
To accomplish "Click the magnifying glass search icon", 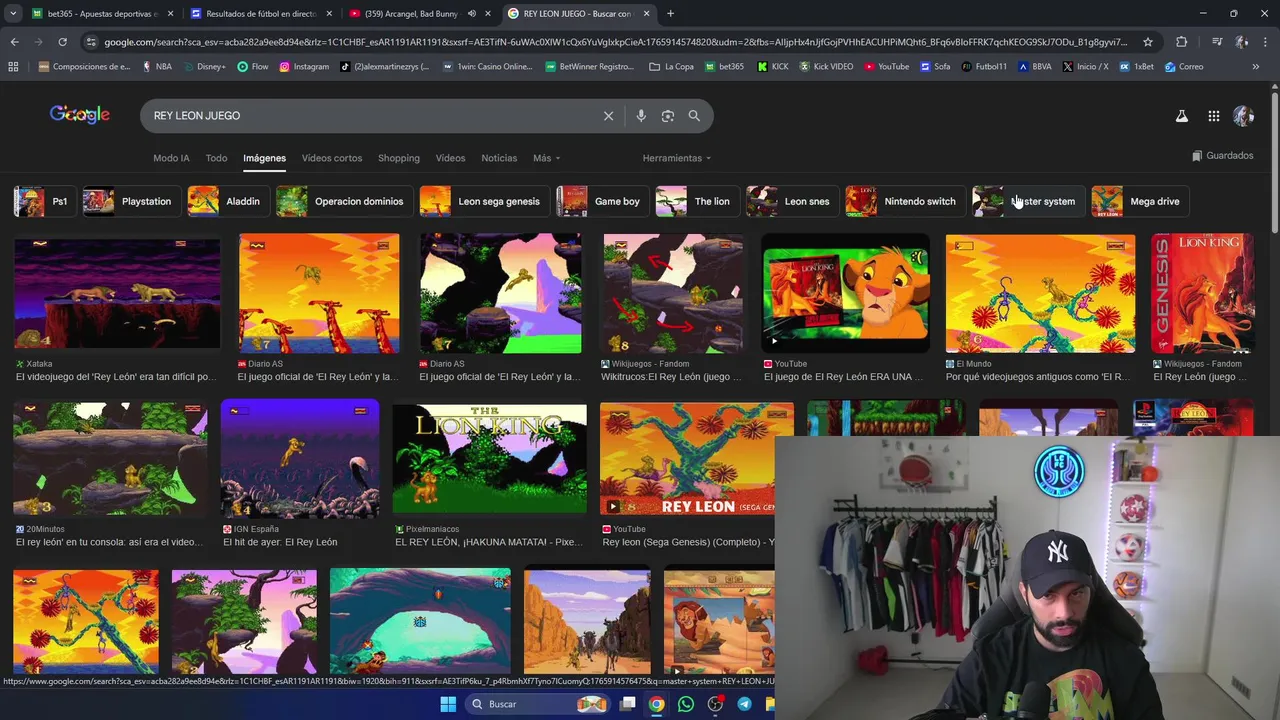I will 694,116.
